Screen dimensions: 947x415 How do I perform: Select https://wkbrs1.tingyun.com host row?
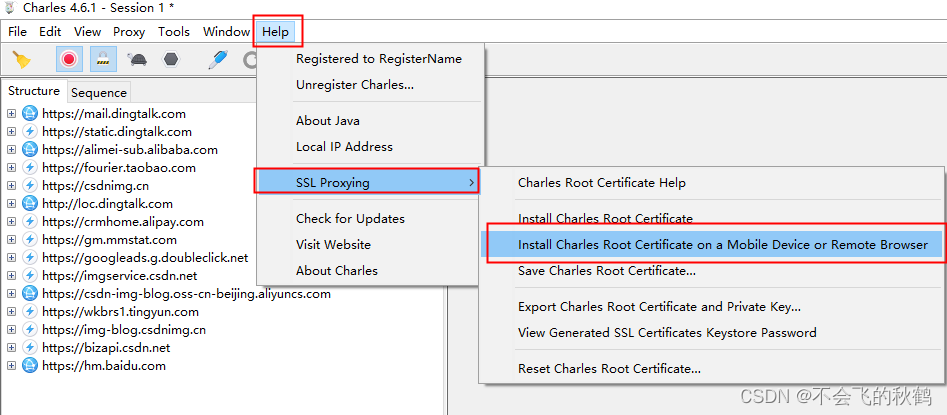(120, 312)
